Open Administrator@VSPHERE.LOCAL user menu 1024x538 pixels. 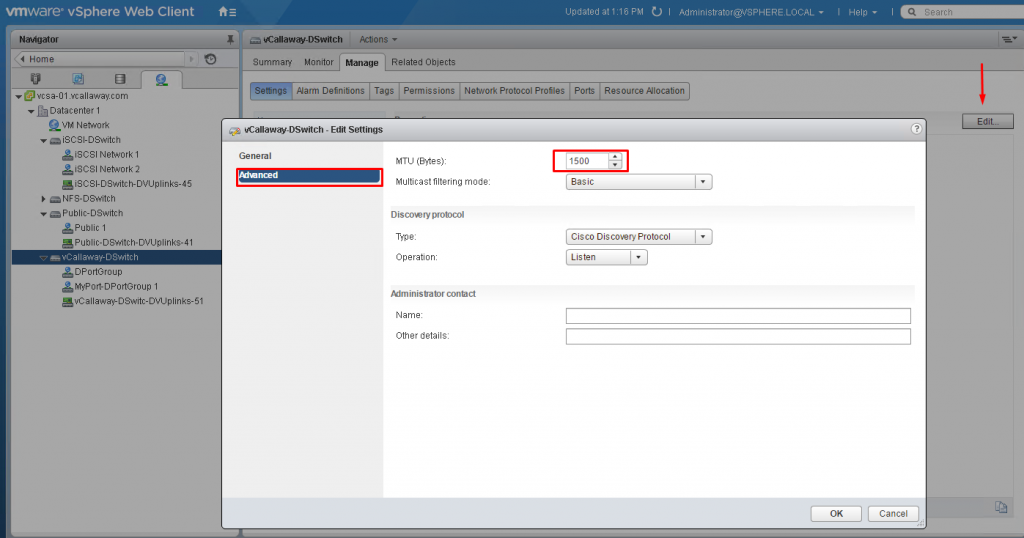click(x=751, y=12)
